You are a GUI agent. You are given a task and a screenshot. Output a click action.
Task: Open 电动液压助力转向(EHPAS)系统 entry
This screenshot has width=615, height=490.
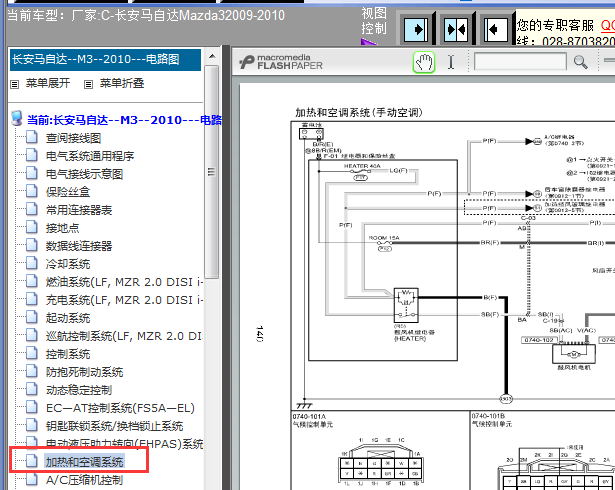pos(124,444)
